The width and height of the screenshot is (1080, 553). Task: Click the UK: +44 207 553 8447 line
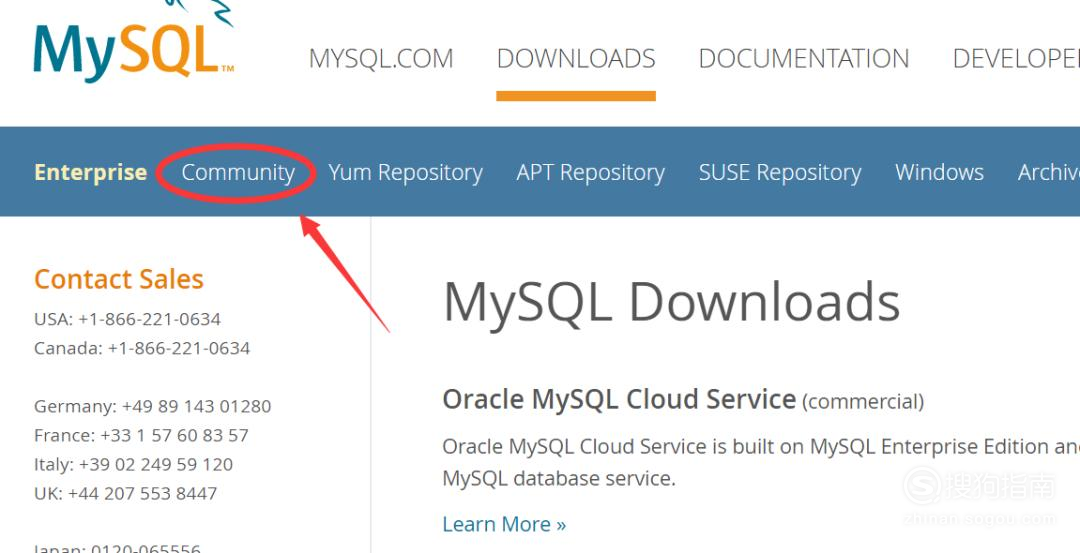[x=125, y=494]
